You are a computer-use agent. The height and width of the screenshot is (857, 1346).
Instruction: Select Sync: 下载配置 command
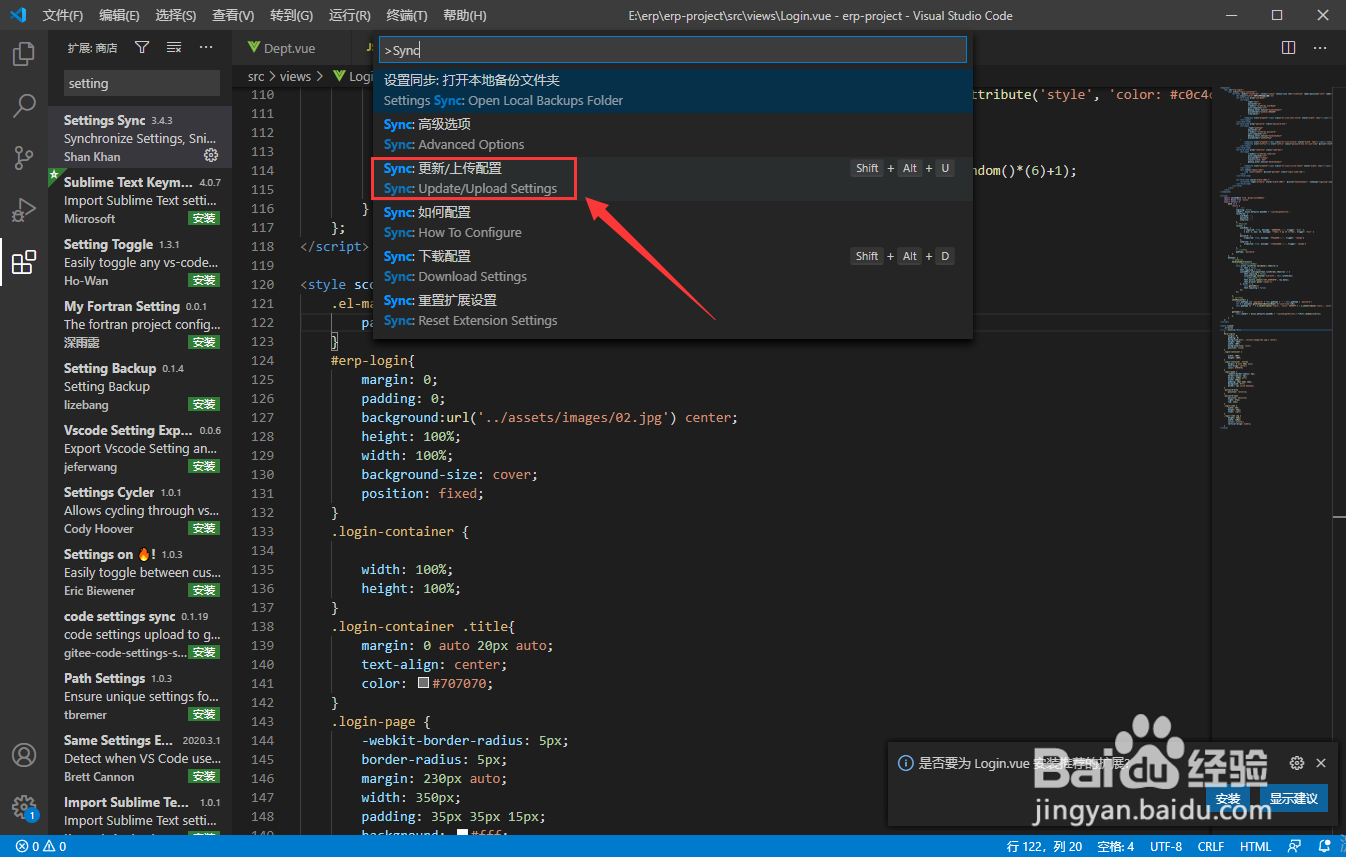tap(672, 266)
